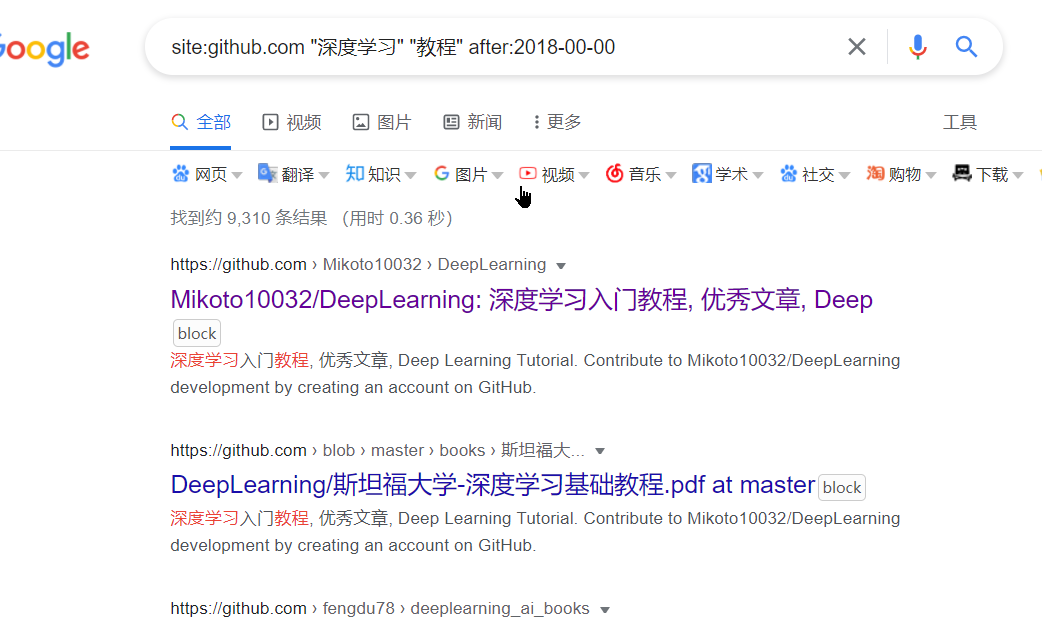The height and width of the screenshot is (628, 1042).
Task: Click block button under Mikoto10032 result
Action: pos(197,334)
